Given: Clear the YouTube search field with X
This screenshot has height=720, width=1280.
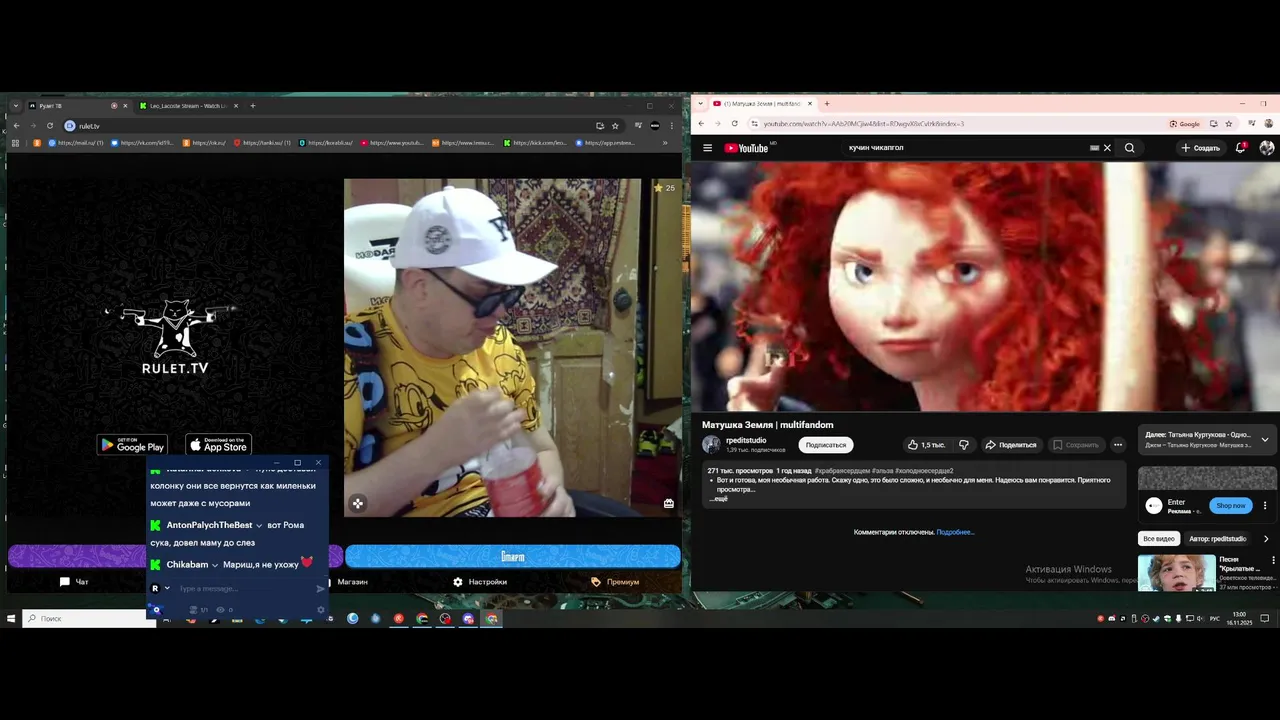Looking at the screenshot, I should tap(1107, 148).
